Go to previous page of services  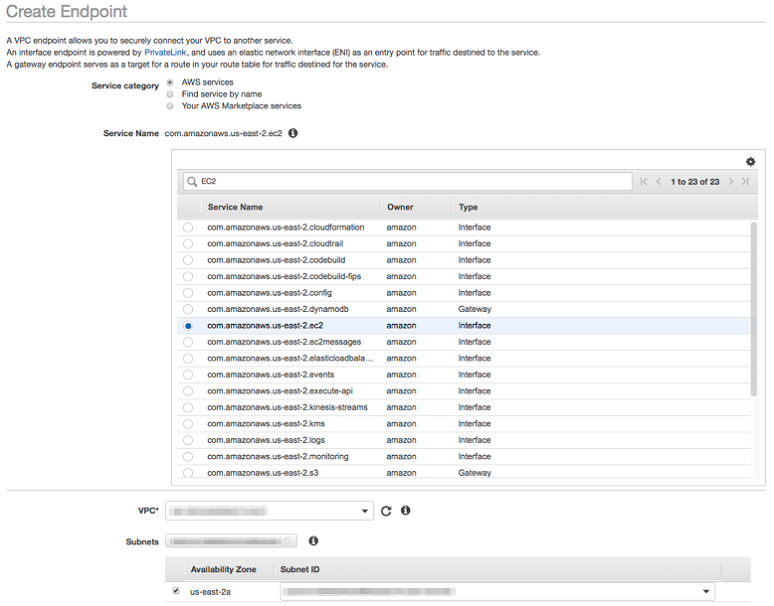tap(658, 182)
